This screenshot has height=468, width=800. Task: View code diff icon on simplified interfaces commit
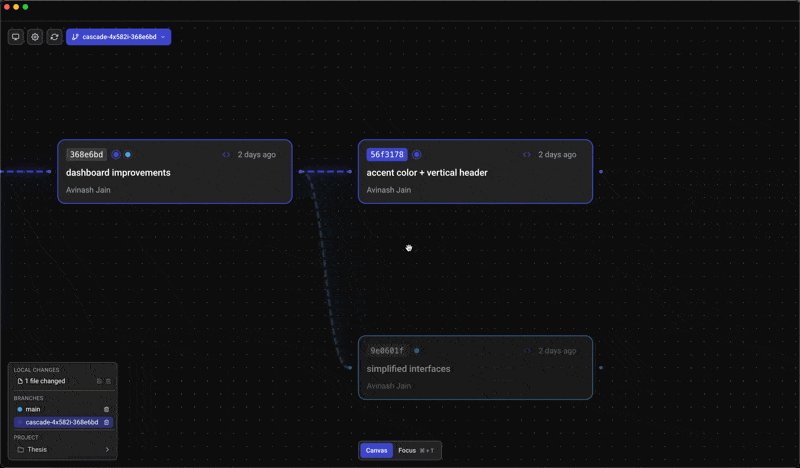coord(527,351)
